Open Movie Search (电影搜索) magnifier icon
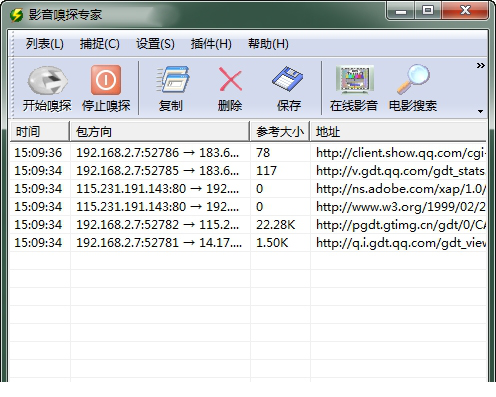Image resolution: width=496 pixels, height=397 pixels. (x=413, y=79)
